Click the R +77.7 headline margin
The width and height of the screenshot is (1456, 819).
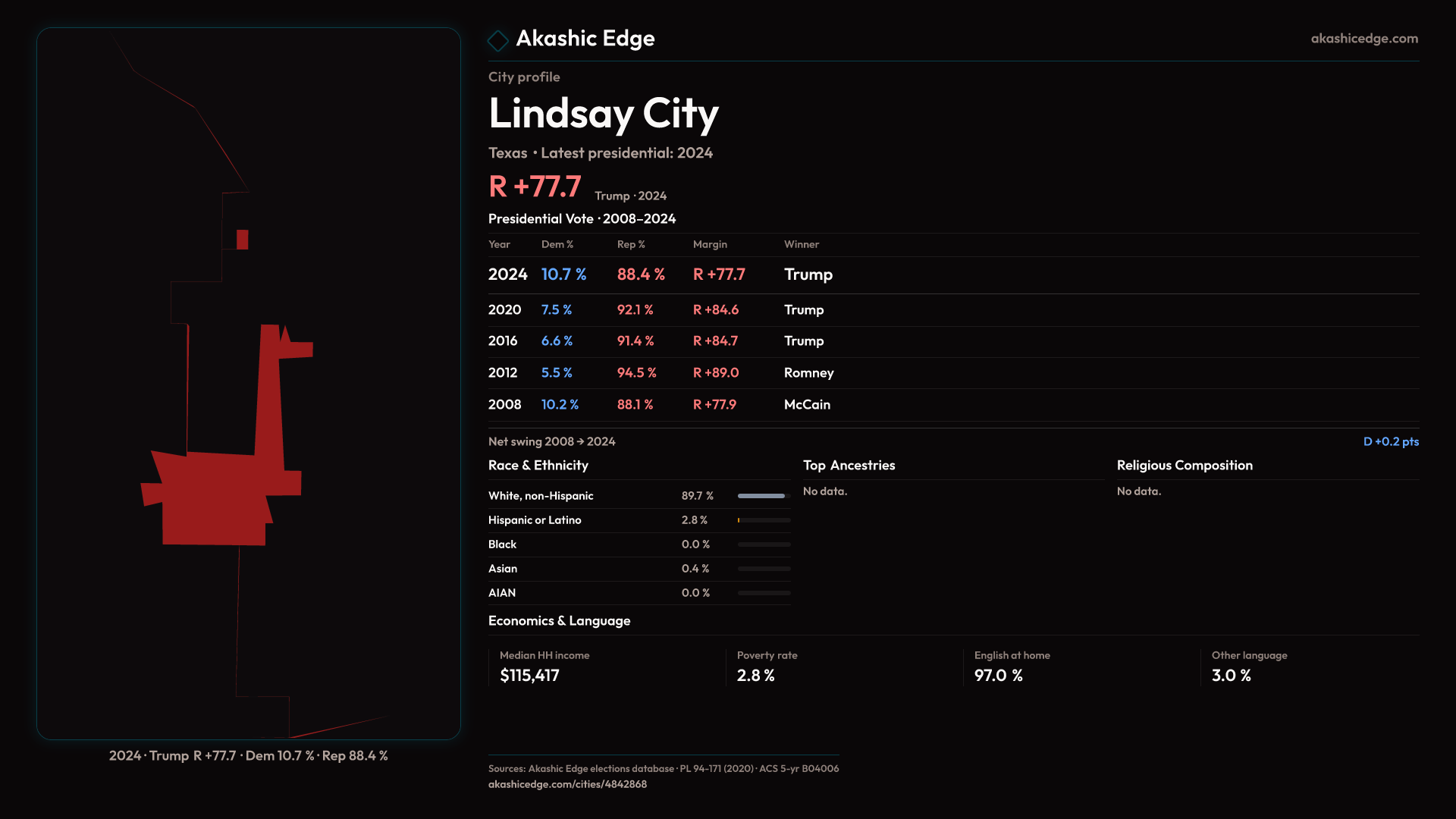[x=535, y=187]
